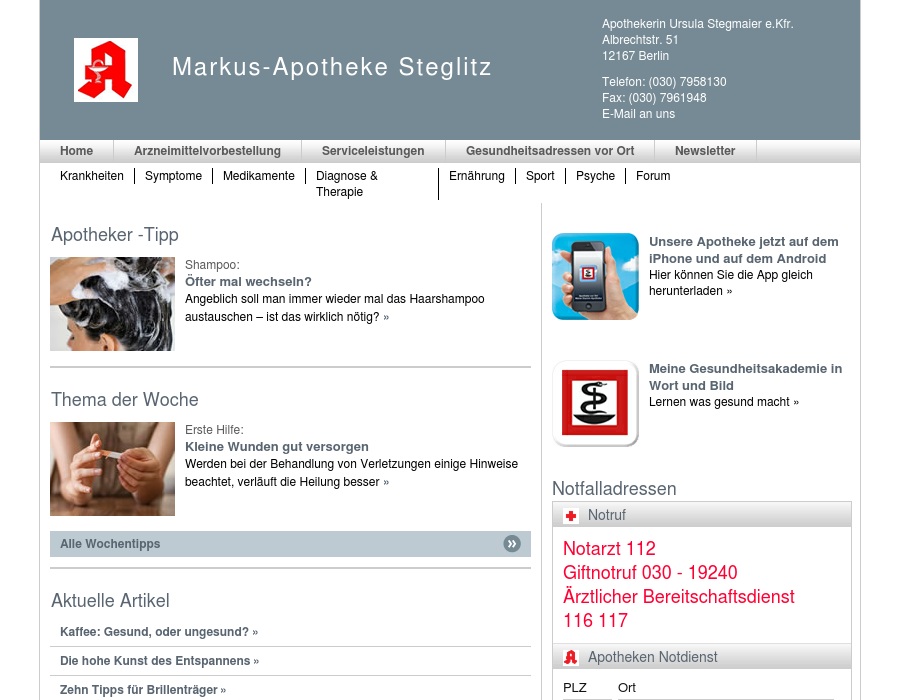Open Kleine Wunden gut versorgen article
This screenshot has height=700, width=900.
tap(277, 447)
